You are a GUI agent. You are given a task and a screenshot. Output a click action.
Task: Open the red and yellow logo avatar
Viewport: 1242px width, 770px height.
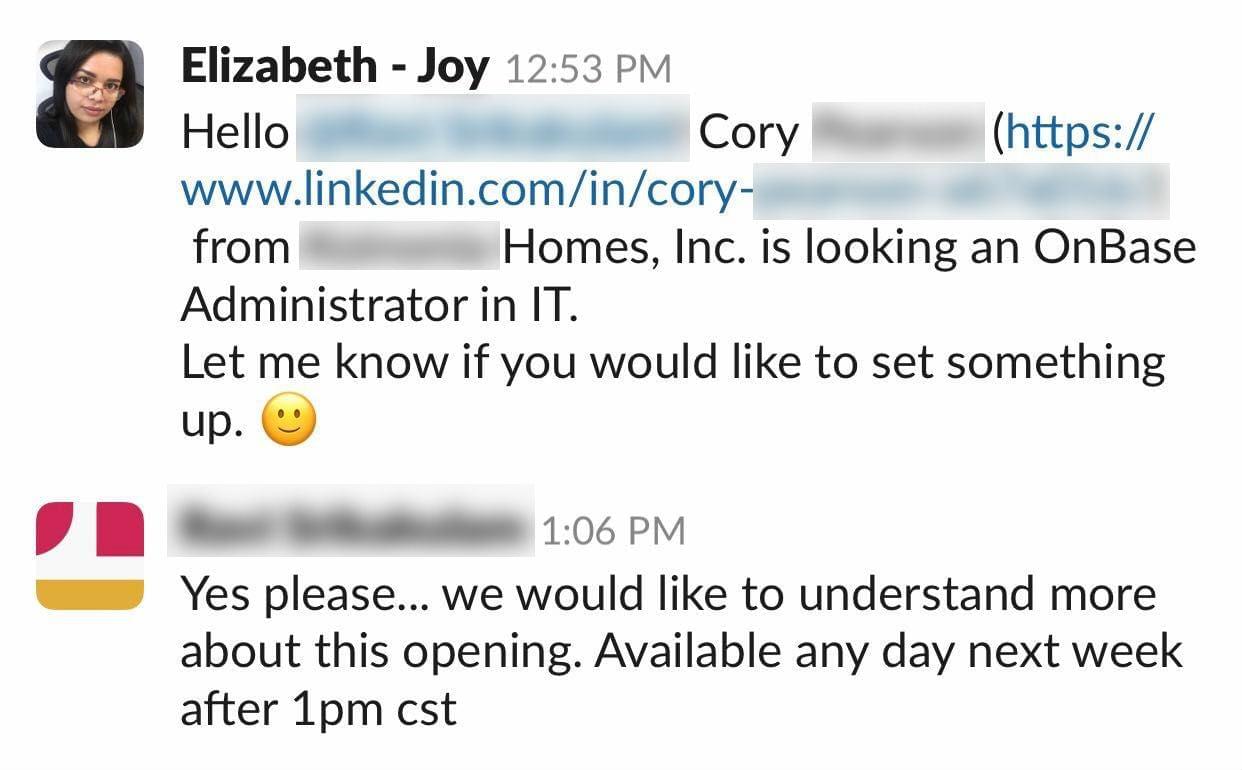click(90, 555)
